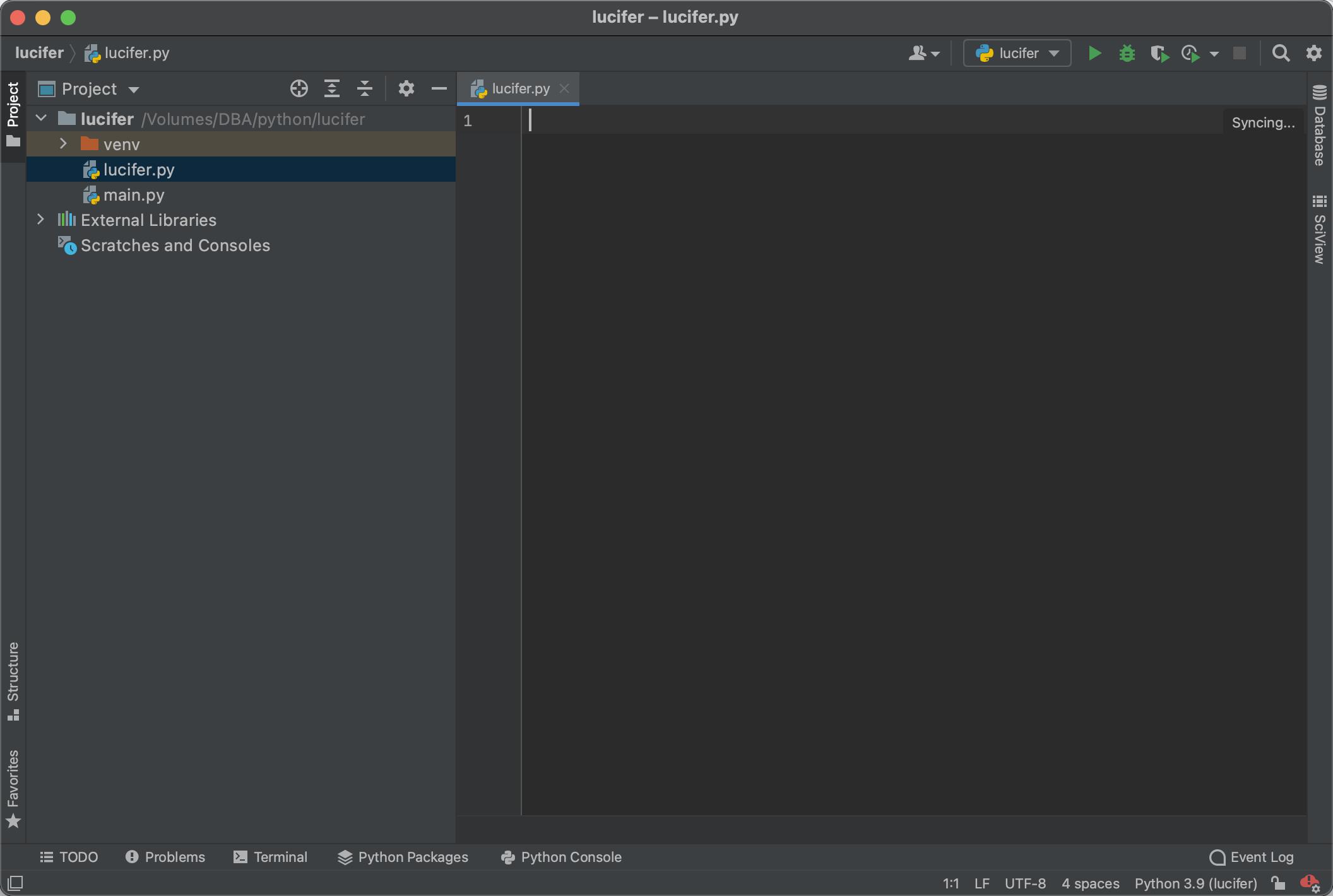Viewport: 1333px width, 896px height.
Task: Click the collapse all icon in project panel
Action: point(365,88)
